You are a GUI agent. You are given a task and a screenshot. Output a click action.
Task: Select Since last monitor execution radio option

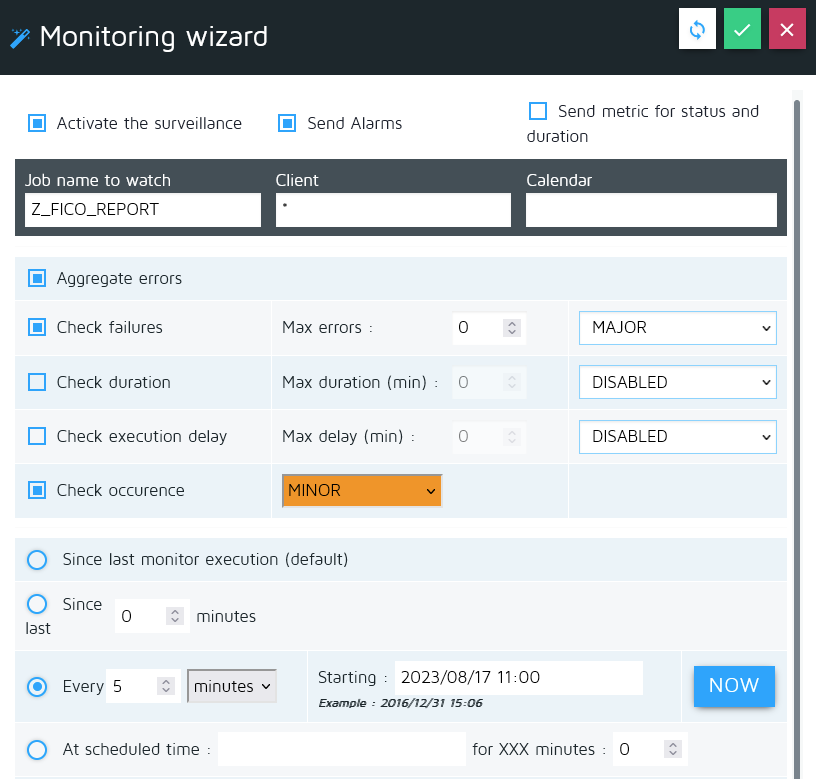(37, 560)
